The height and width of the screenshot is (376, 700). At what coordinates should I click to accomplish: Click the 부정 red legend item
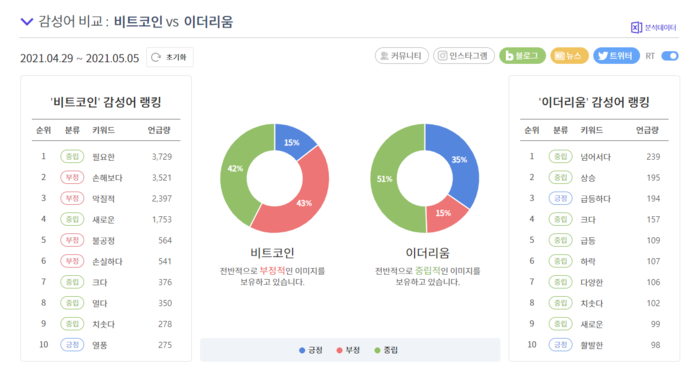tap(348, 350)
